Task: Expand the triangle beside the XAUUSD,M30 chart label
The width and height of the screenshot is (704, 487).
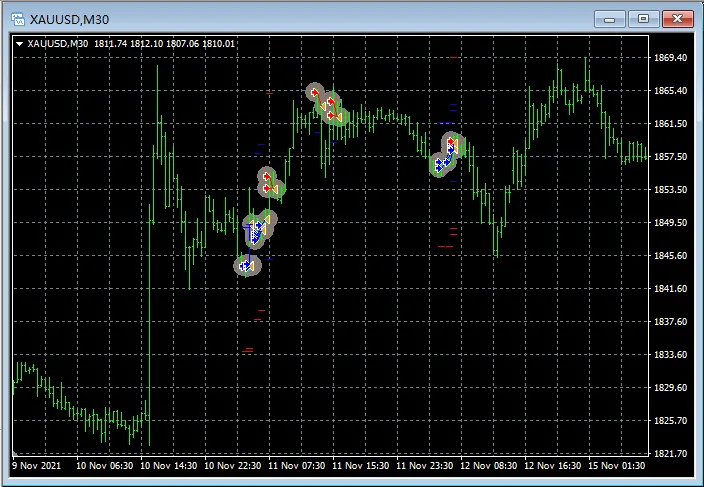Action: (20, 43)
